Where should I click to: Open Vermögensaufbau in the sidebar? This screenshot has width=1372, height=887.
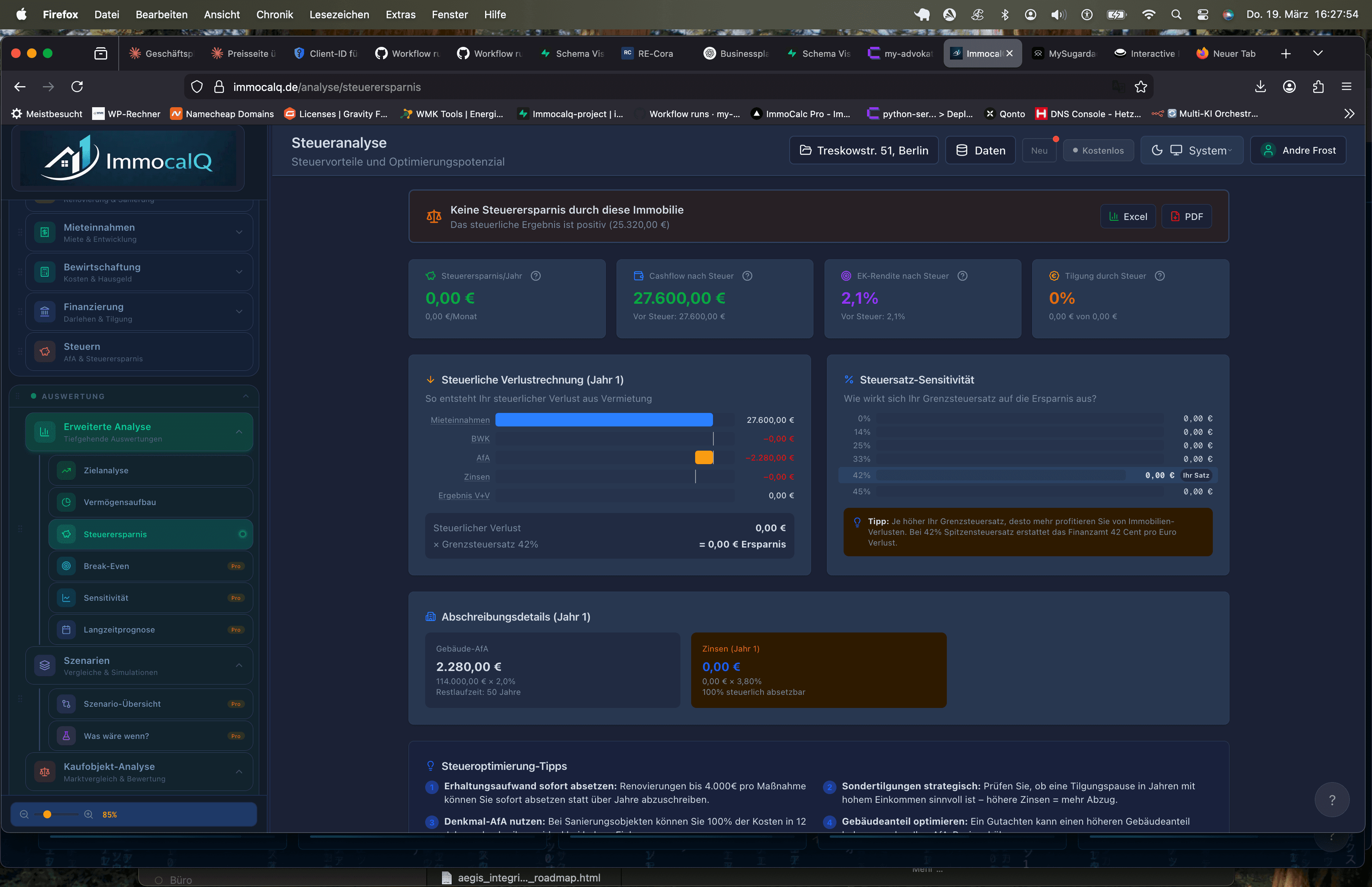click(150, 502)
